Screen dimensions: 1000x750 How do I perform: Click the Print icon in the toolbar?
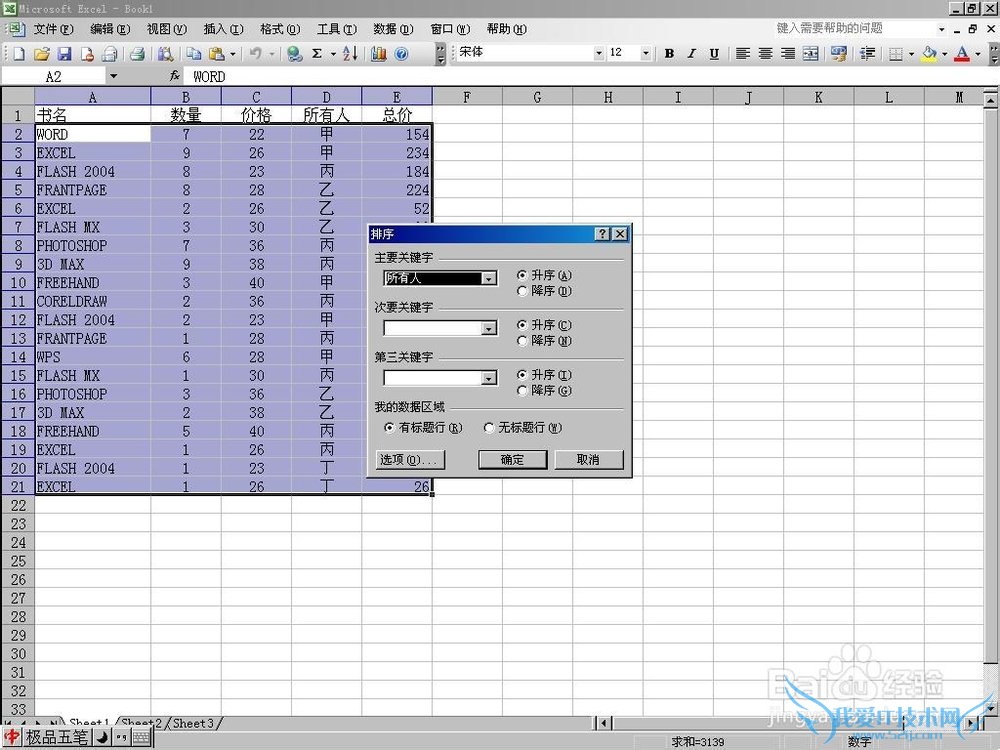coord(137,54)
